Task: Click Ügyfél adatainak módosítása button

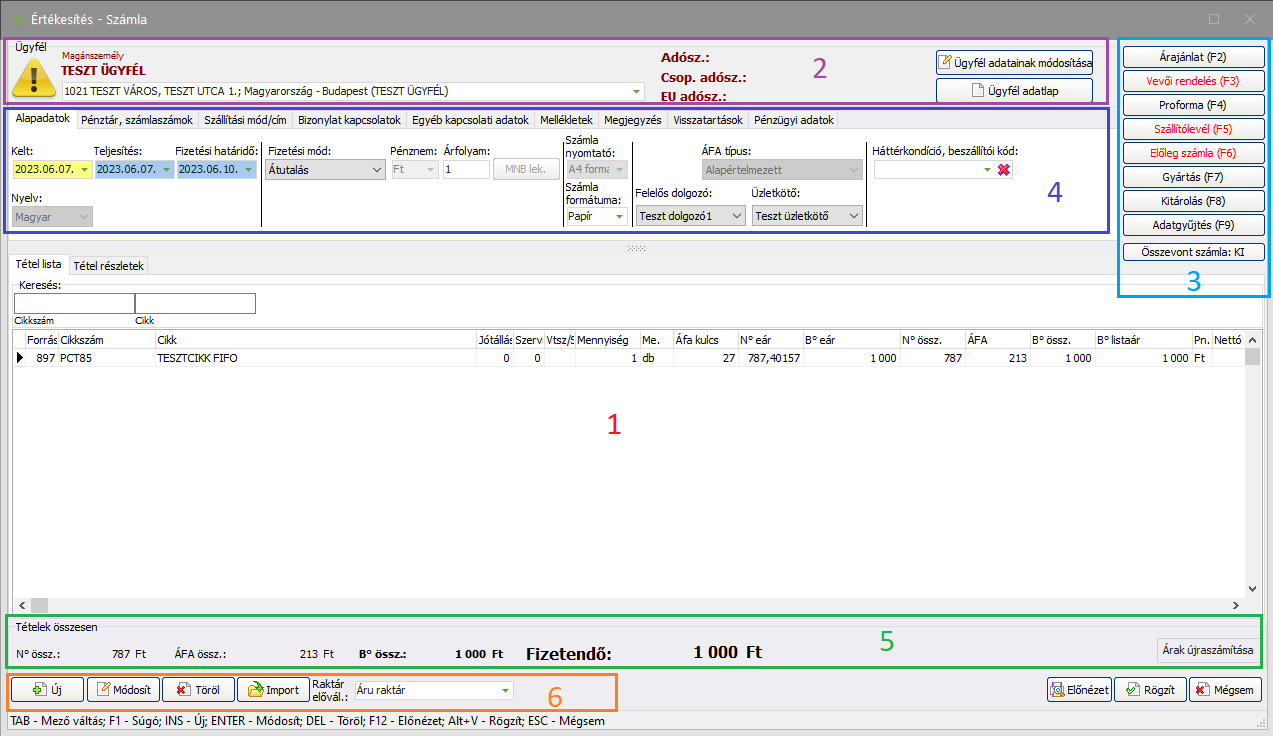Action: pyautogui.click(x=1015, y=63)
